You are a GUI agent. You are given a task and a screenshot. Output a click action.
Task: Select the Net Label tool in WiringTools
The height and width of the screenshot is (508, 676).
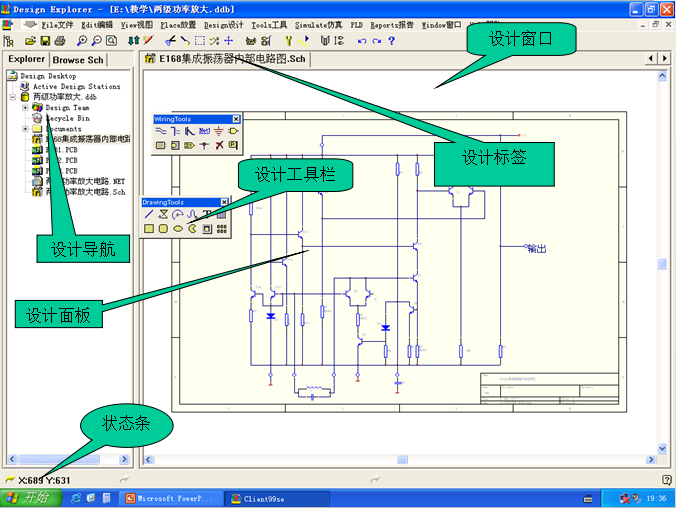[x=204, y=131]
